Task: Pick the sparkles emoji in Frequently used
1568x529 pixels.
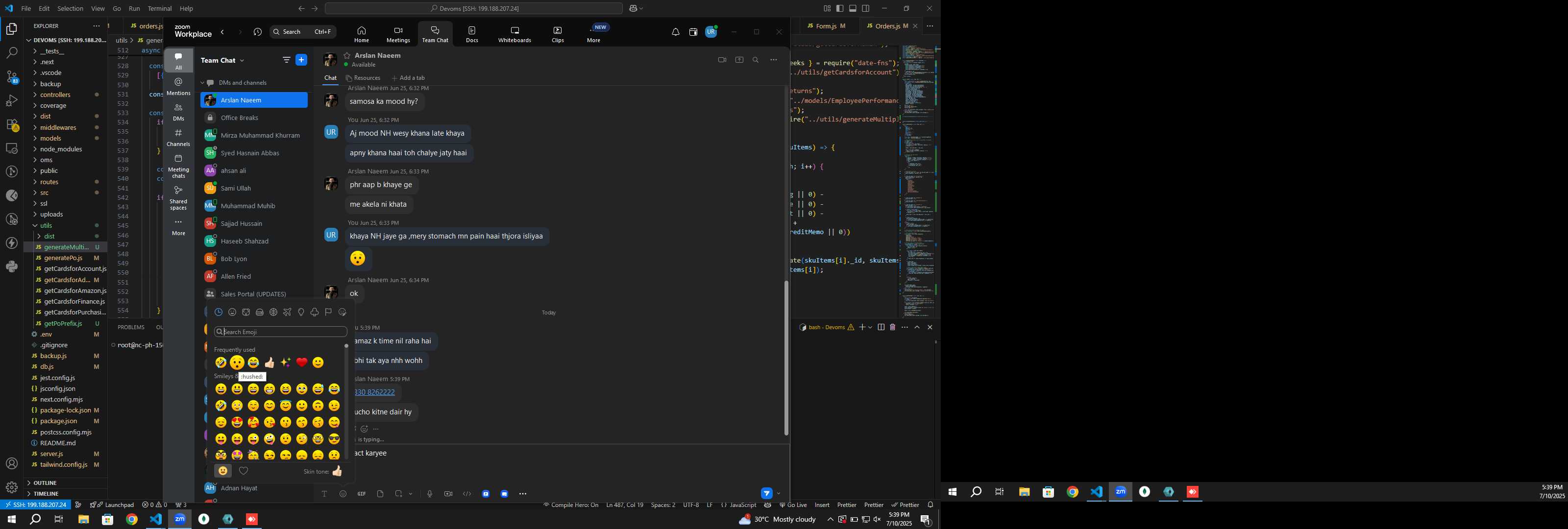Action: [286, 362]
